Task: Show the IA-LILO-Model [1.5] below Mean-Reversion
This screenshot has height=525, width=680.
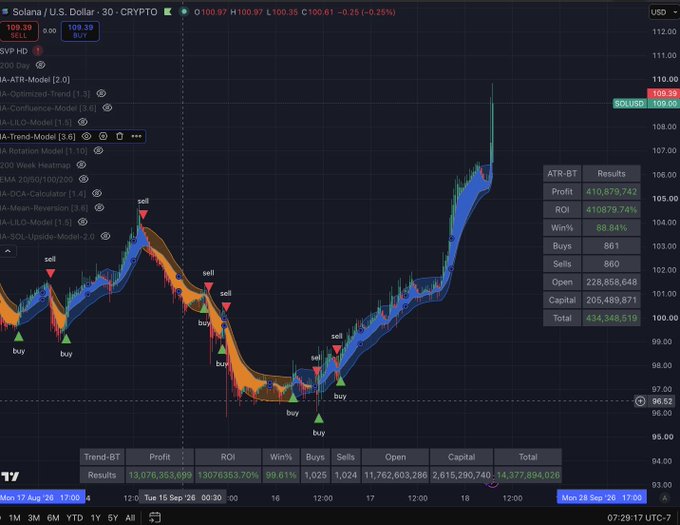Action: [x=83, y=222]
